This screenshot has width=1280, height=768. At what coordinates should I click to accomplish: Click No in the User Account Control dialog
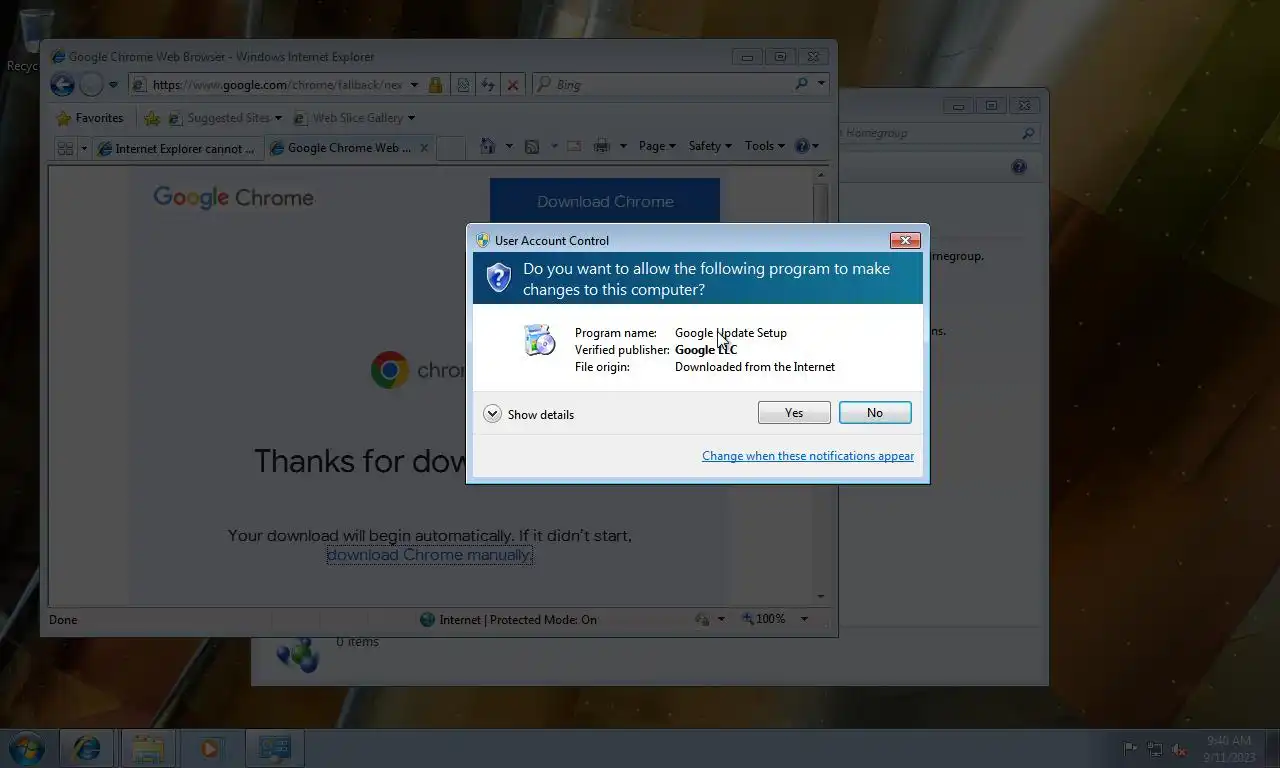[x=875, y=412]
